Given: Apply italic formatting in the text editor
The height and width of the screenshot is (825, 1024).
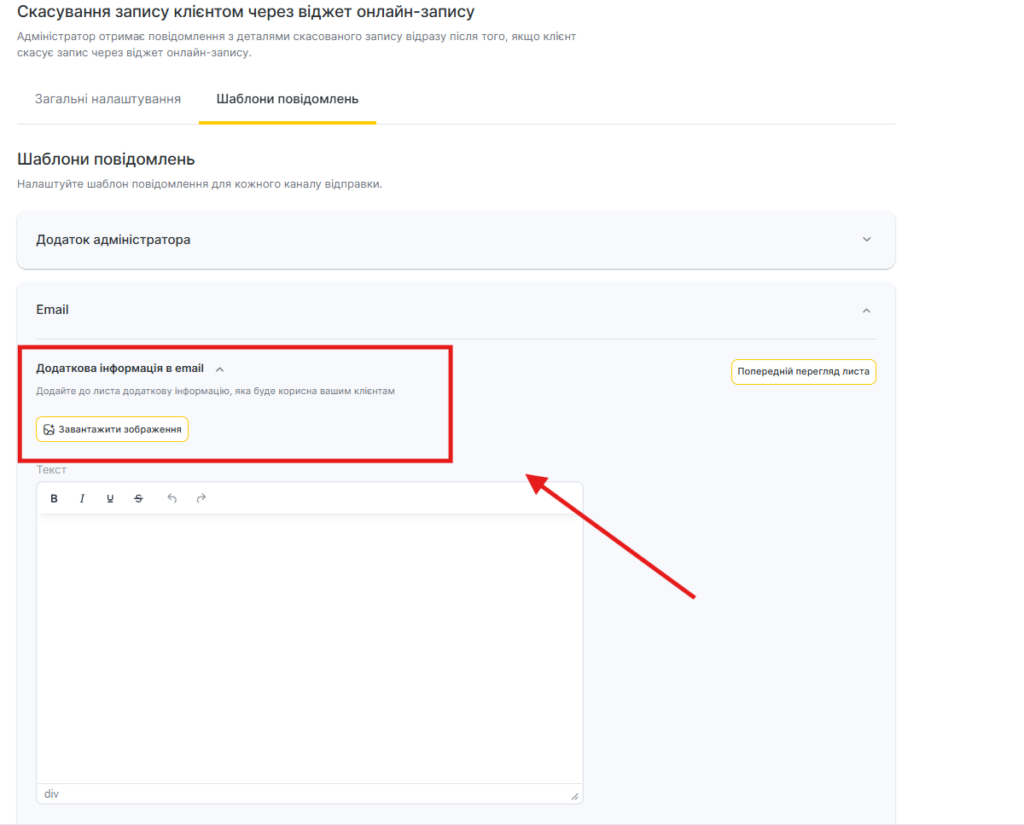Looking at the screenshot, I should [x=82, y=498].
